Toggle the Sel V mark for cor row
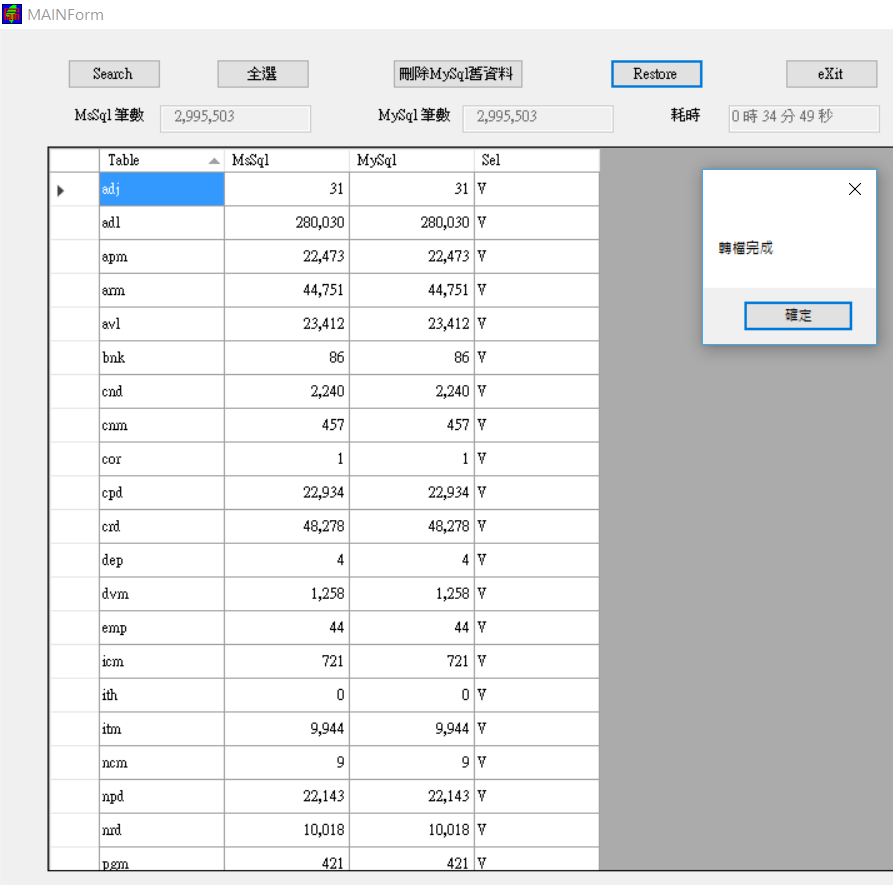Viewport: 893px width, 885px height. [482, 459]
